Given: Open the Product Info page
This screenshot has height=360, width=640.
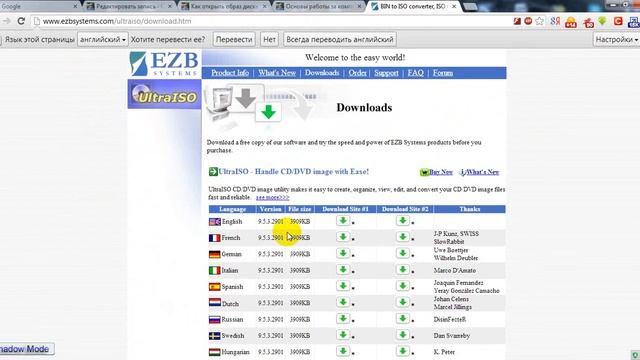Looking at the screenshot, I should point(230,73).
